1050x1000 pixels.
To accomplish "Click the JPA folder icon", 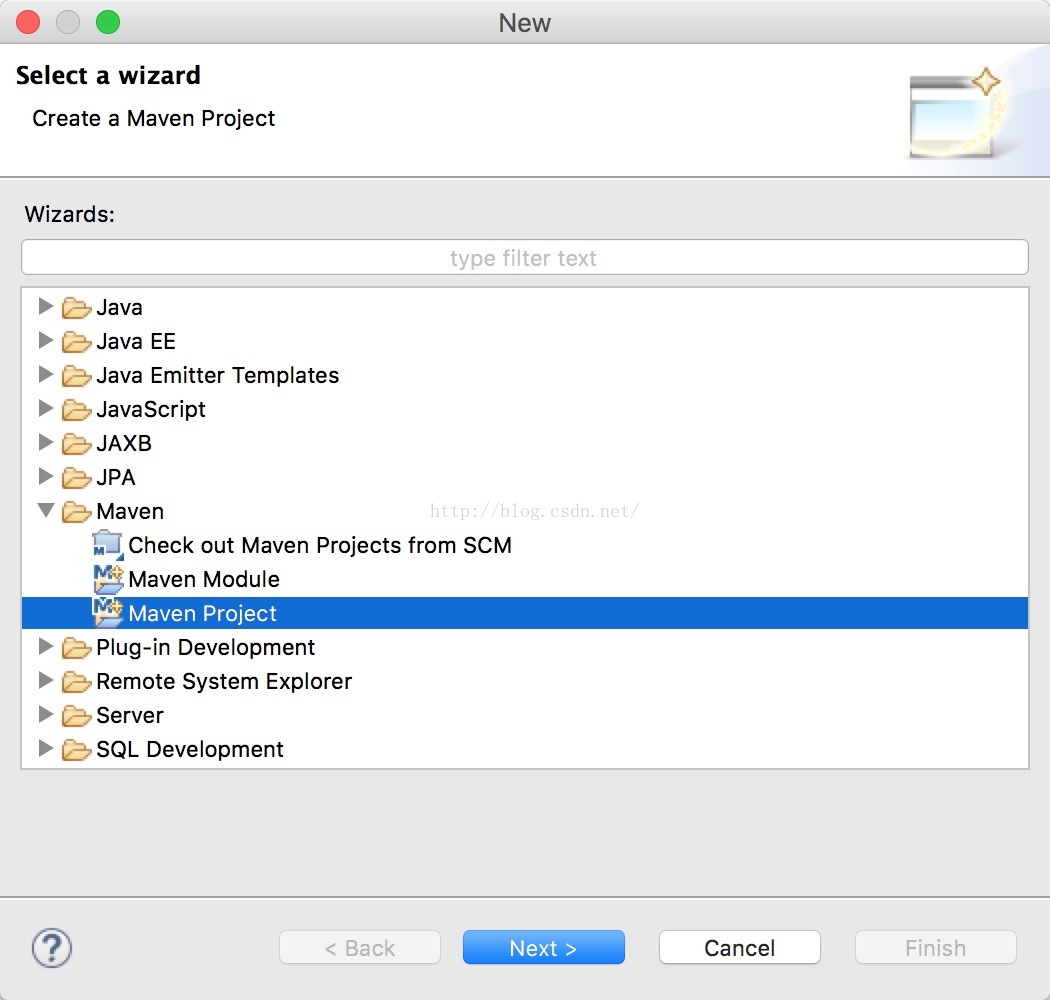I will point(76,478).
